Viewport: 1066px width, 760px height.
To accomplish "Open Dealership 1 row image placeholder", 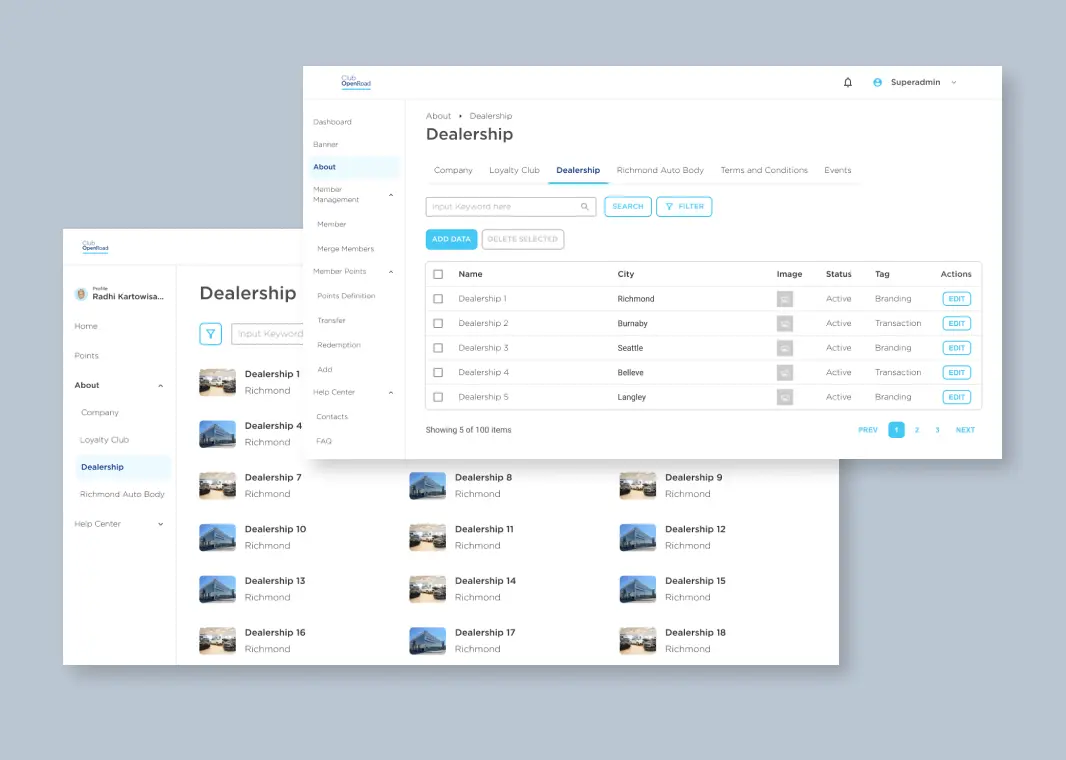I will pos(785,299).
